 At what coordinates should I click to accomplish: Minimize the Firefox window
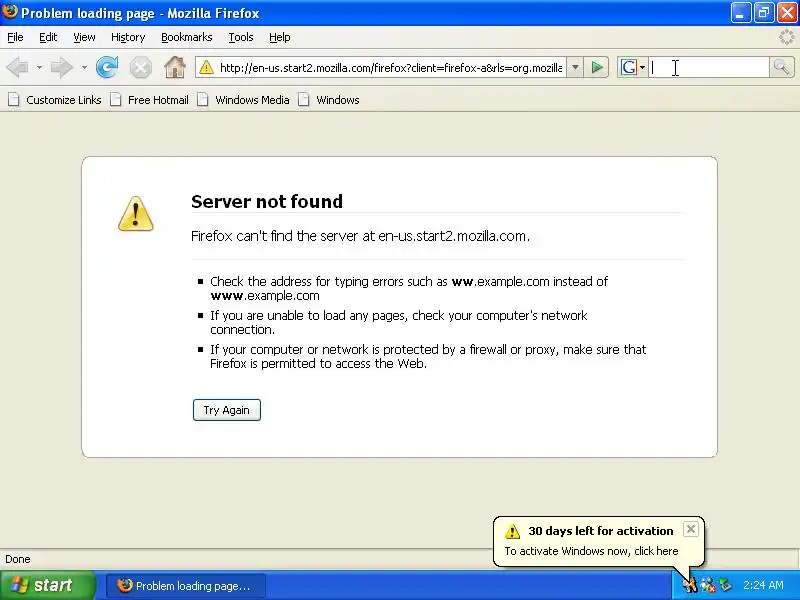point(740,13)
